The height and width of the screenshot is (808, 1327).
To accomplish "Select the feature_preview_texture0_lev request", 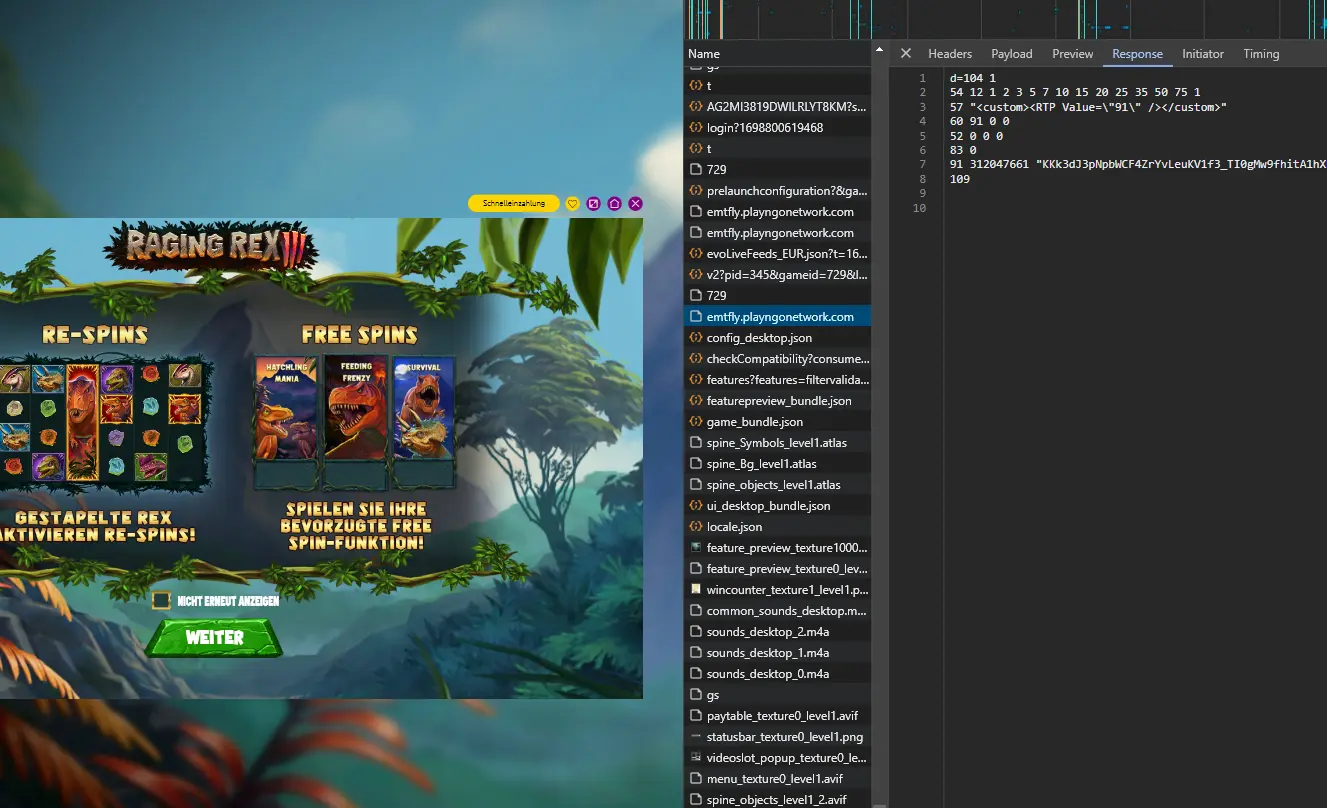I will (x=778, y=568).
